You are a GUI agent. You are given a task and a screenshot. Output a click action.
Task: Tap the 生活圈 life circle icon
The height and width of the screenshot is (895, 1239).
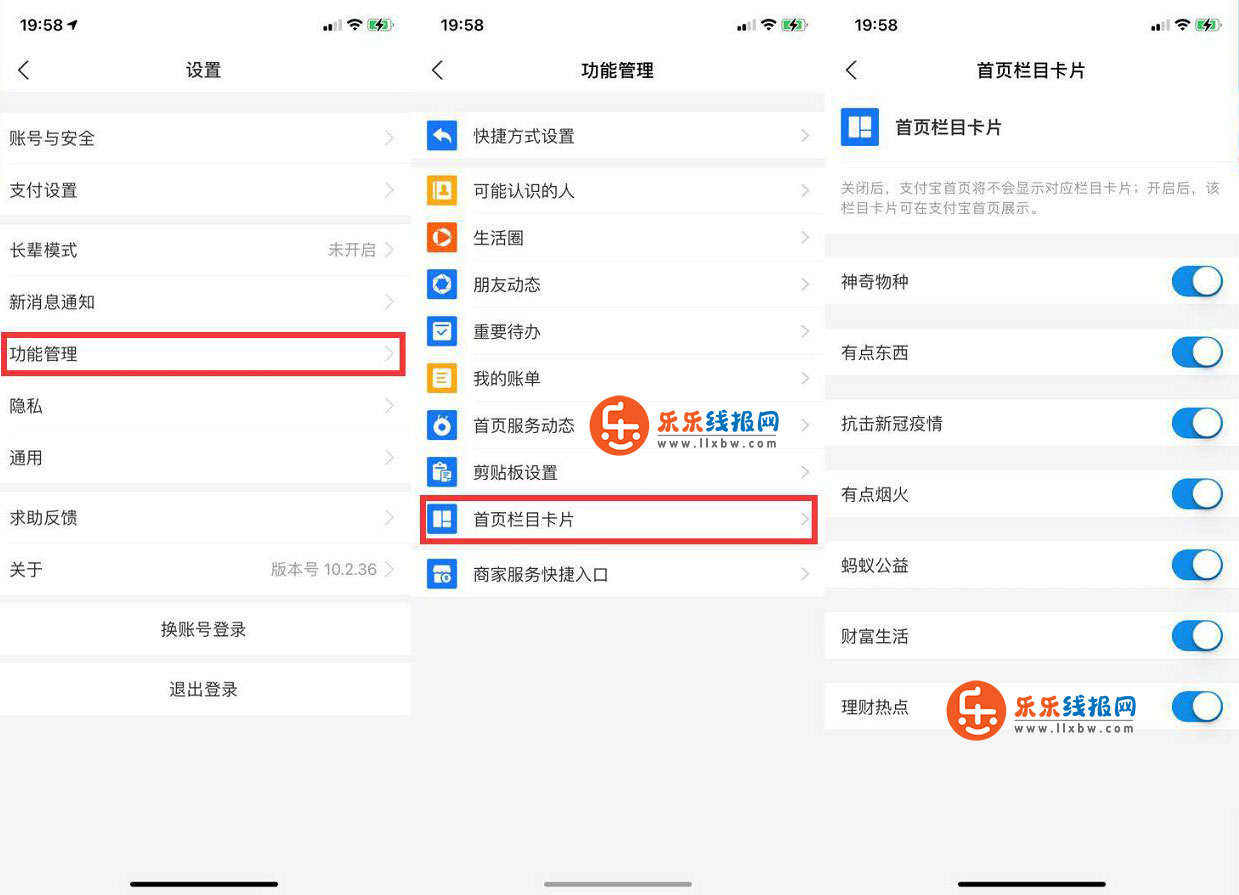point(441,237)
